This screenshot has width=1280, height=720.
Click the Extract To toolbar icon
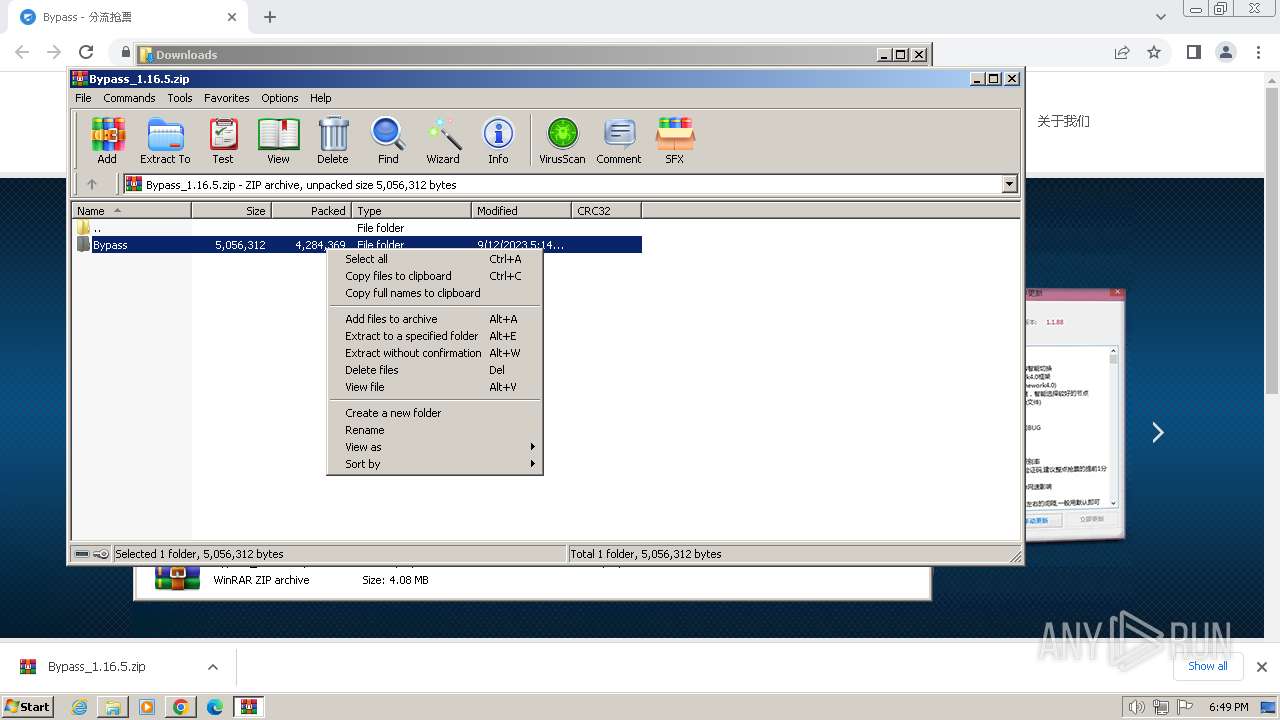coord(165,140)
